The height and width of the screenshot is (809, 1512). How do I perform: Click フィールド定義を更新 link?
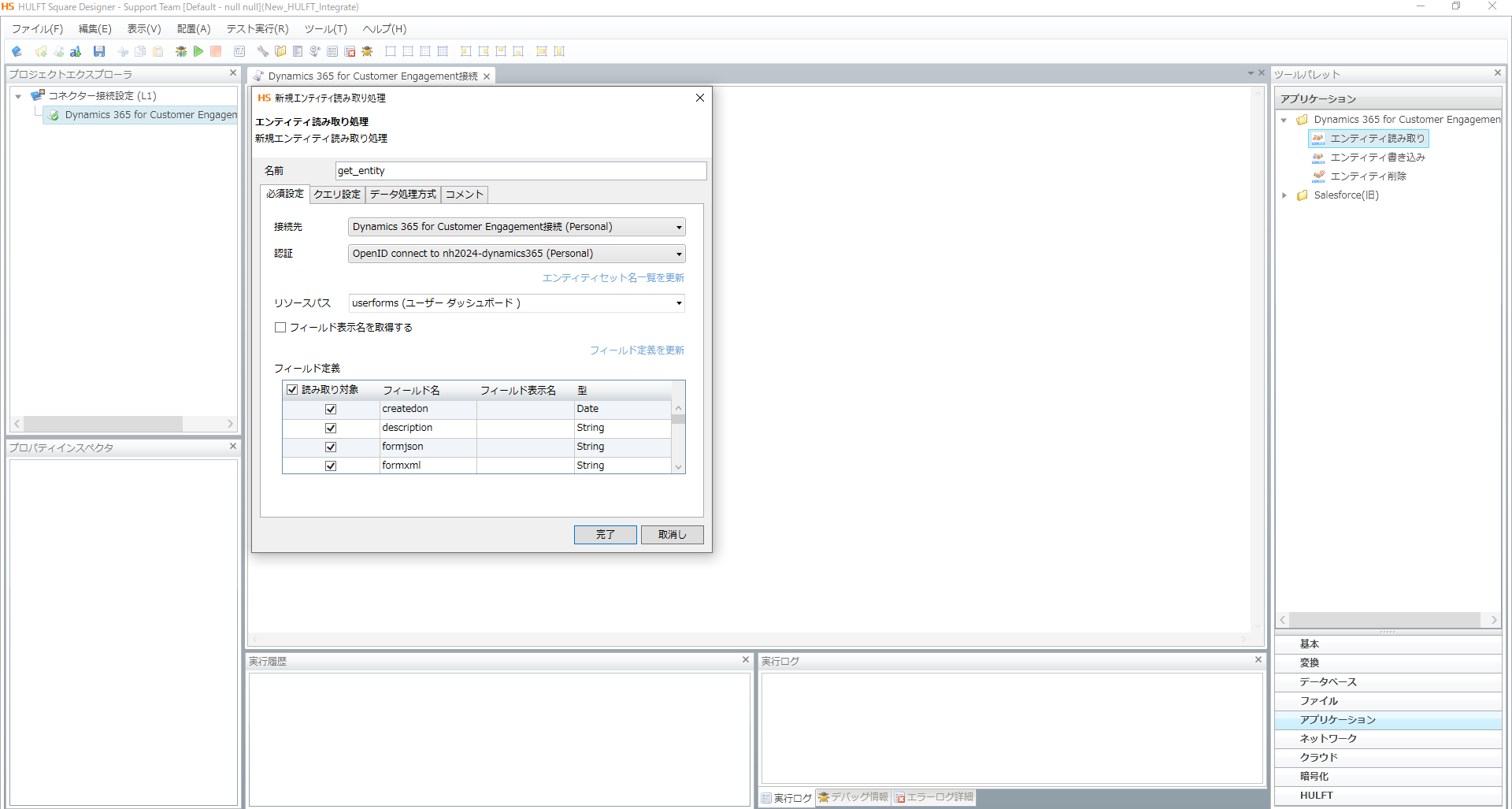[x=637, y=351]
